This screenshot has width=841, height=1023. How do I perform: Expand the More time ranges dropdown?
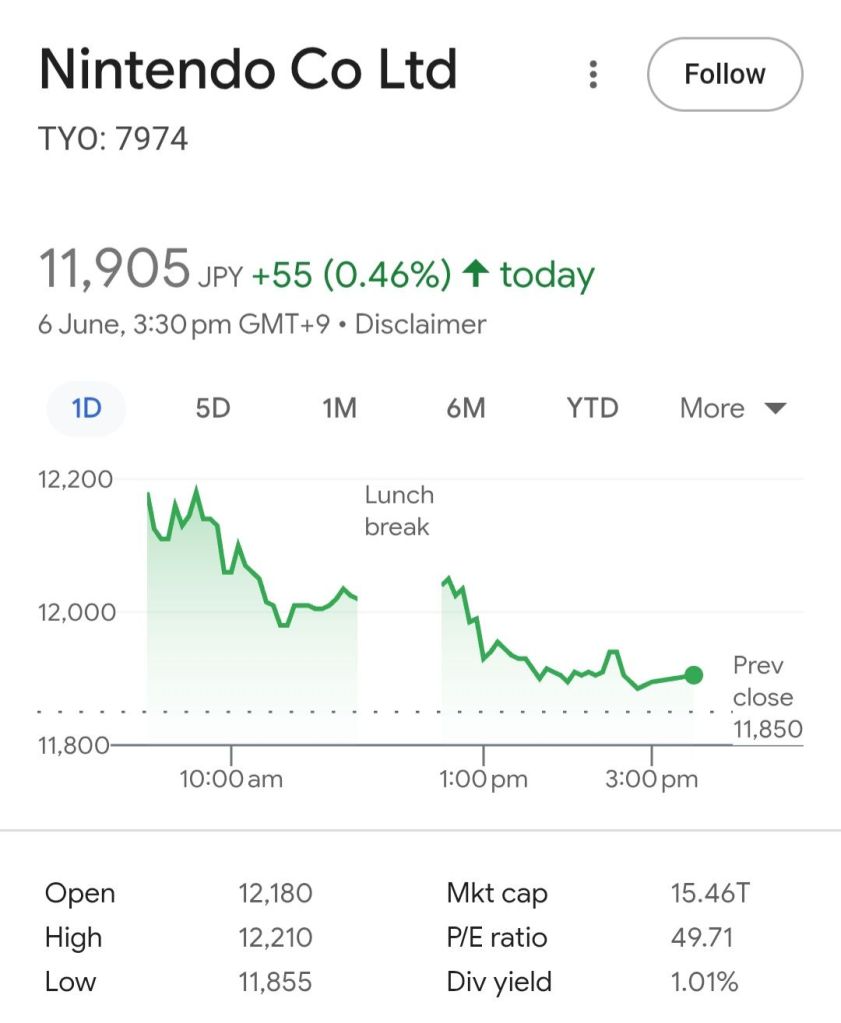pyautogui.click(x=712, y=408)
